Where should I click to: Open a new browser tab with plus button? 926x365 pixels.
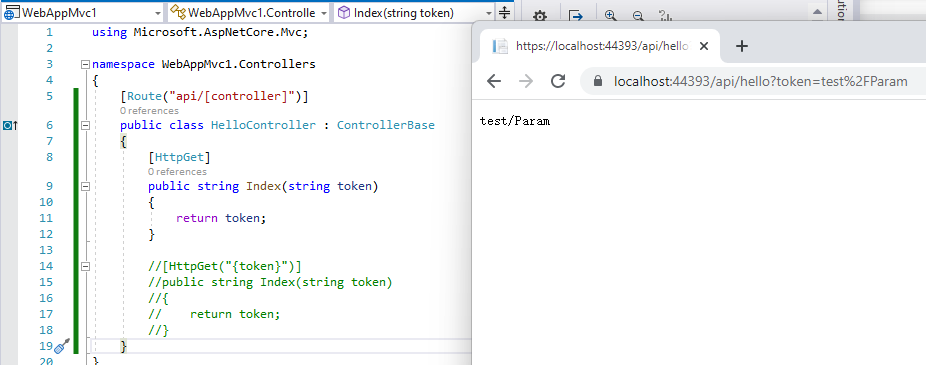point(742,46)
